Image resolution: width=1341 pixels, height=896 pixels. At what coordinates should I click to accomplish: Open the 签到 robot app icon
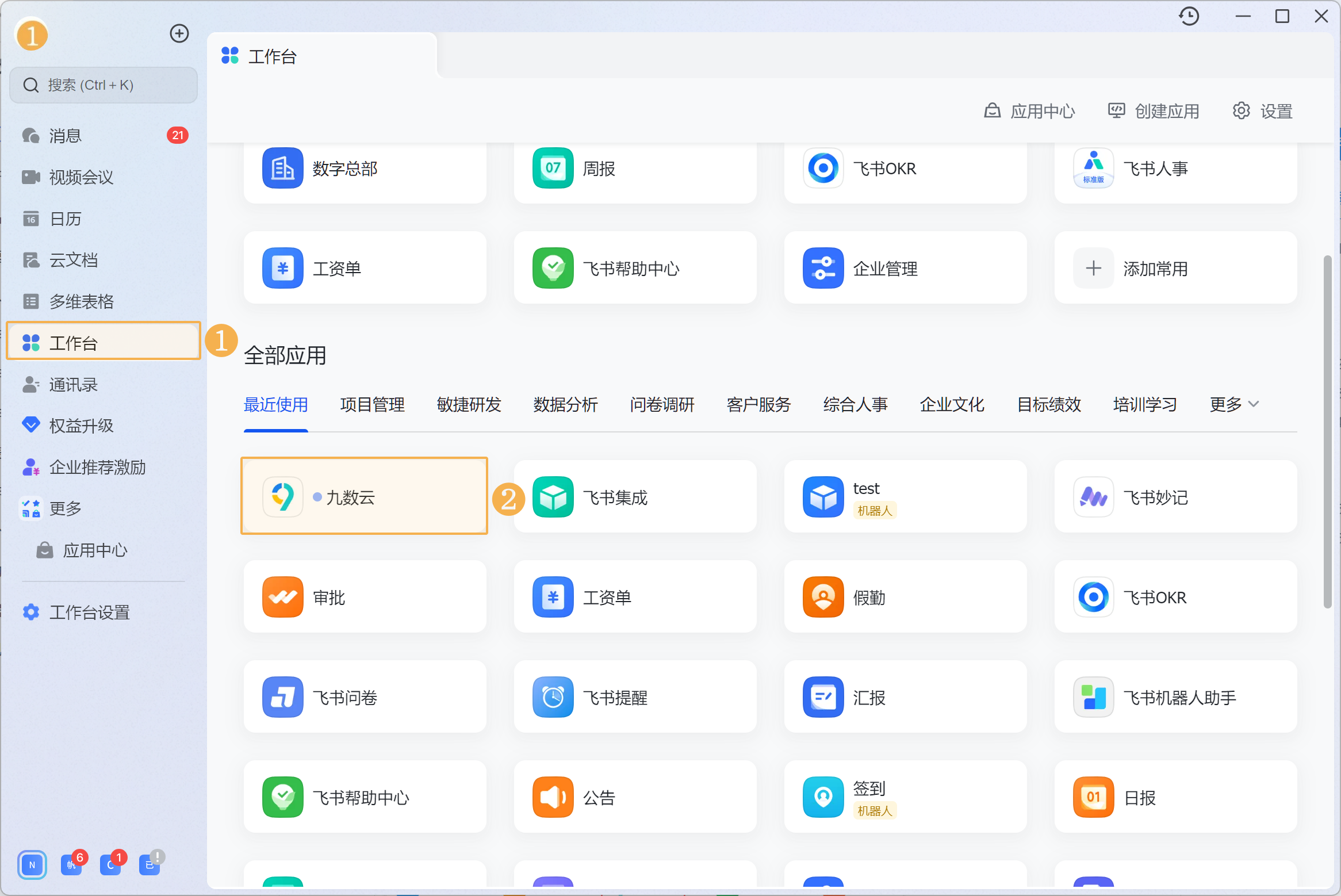[823, 797]
